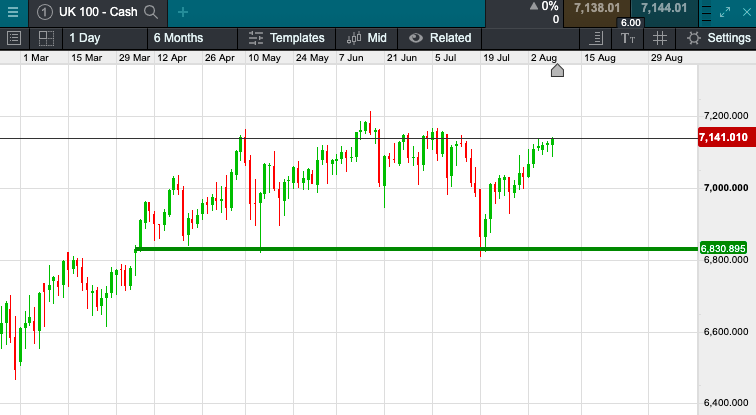Open chart Settings
The width and height of the screenshot is (756, 415).
716,38
